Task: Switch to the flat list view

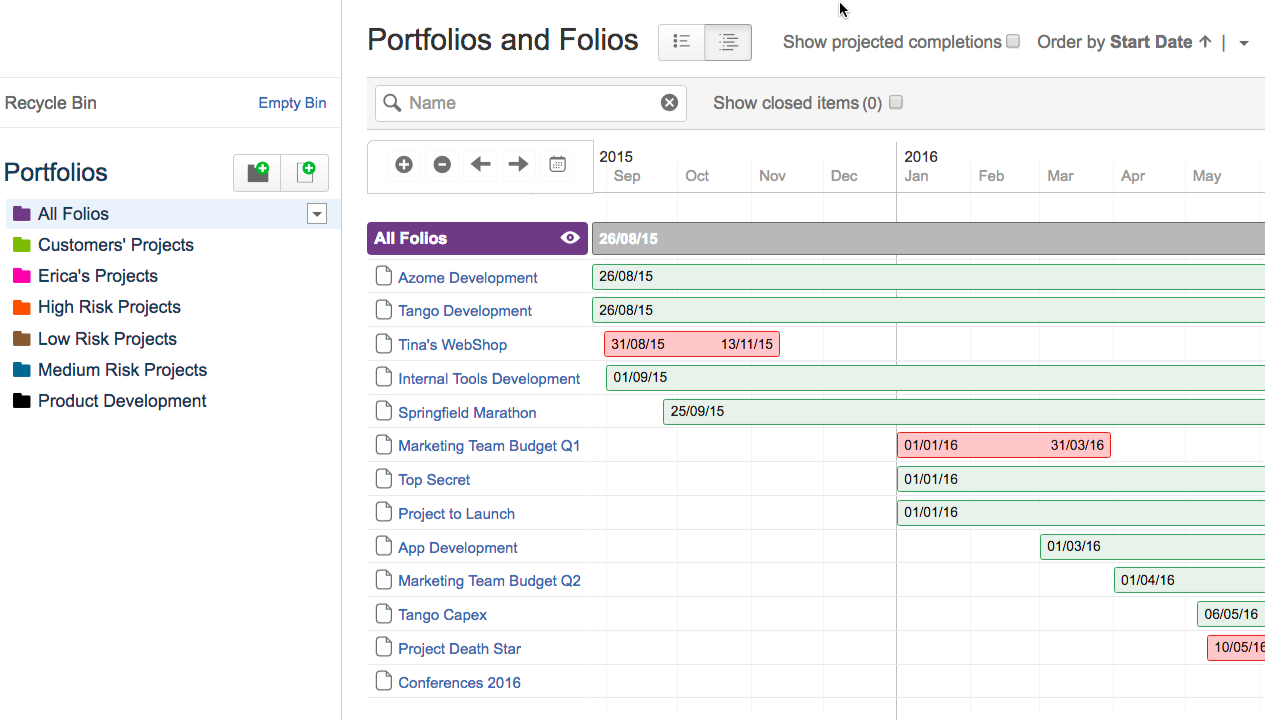Action: click(x=682, y=42)
